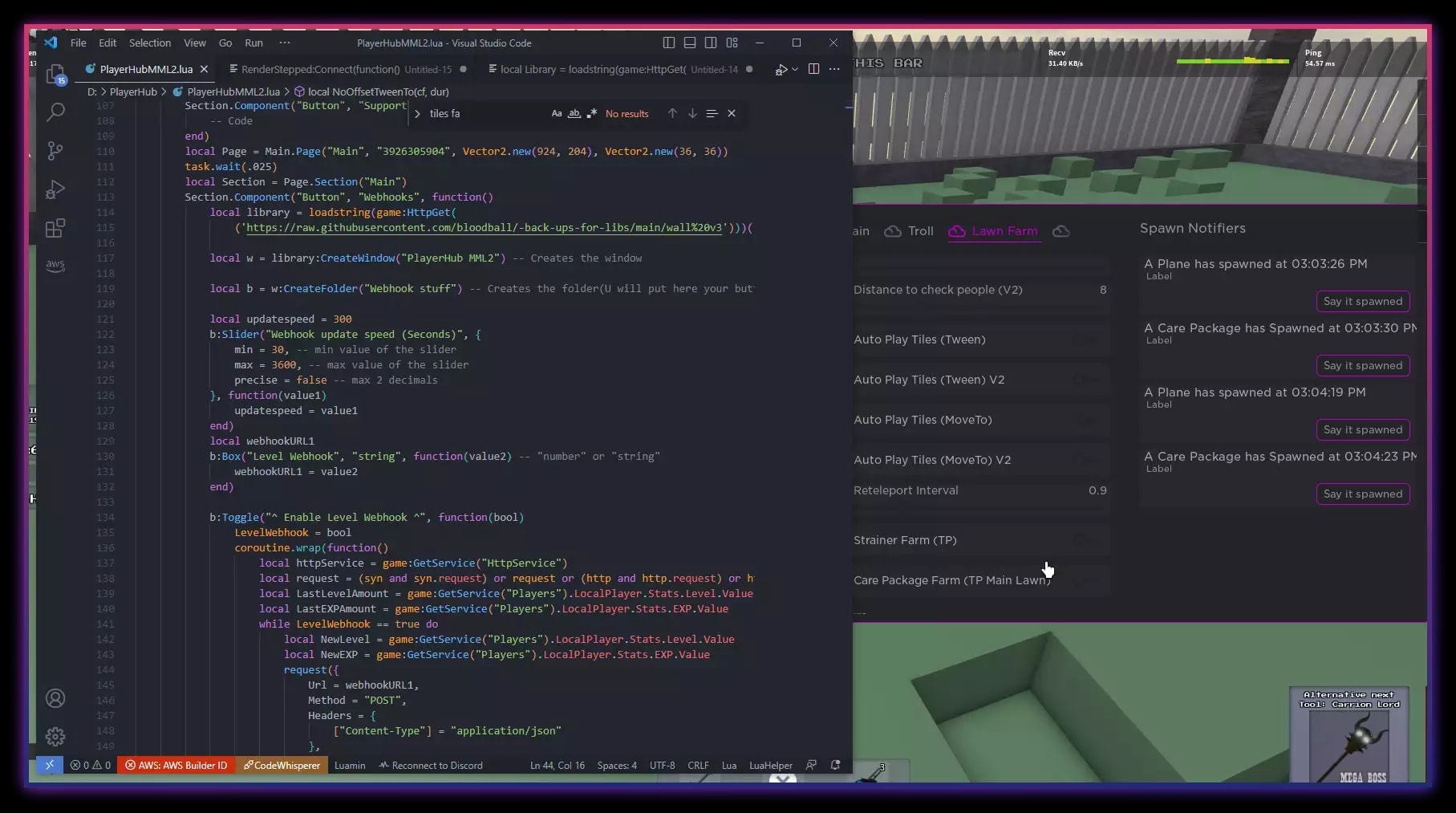Viewport: 1456px width, 813px height.
Task: Say it spawned for 03:03:26 Plane
Action: coord(1363,301)
